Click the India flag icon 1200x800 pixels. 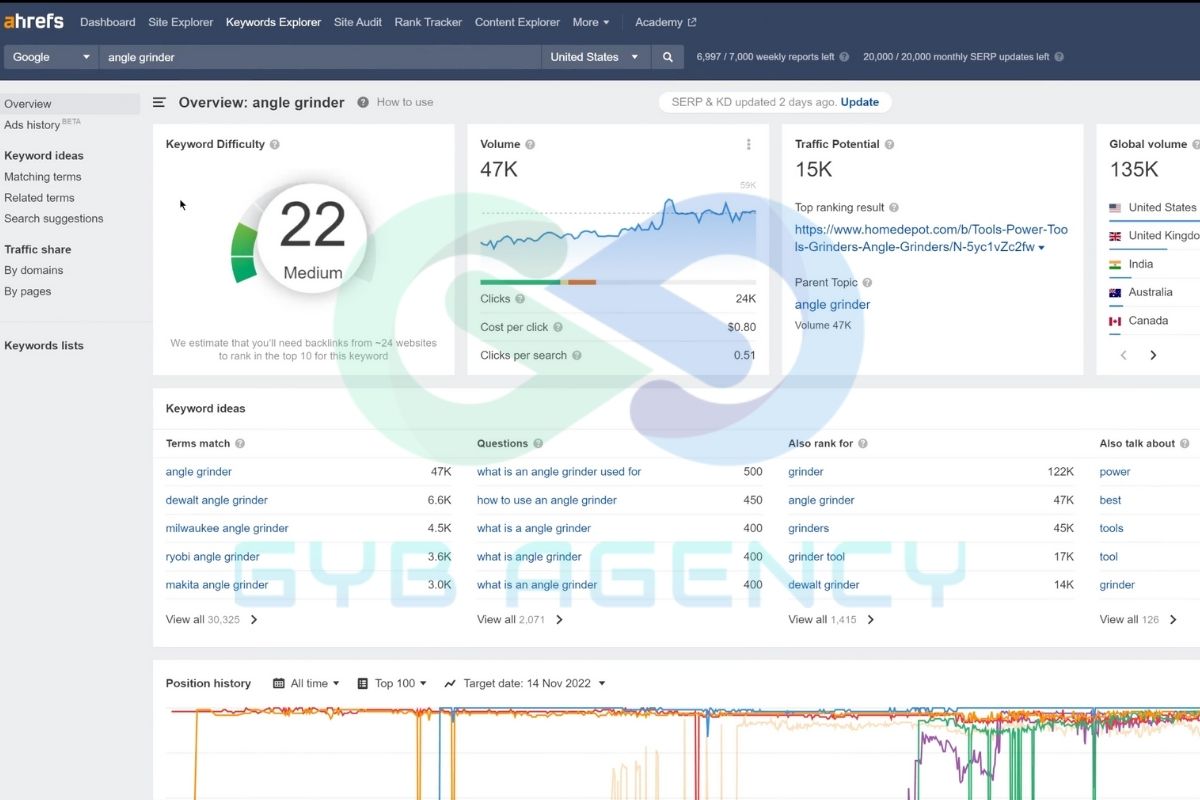(x=1115, y=265)
